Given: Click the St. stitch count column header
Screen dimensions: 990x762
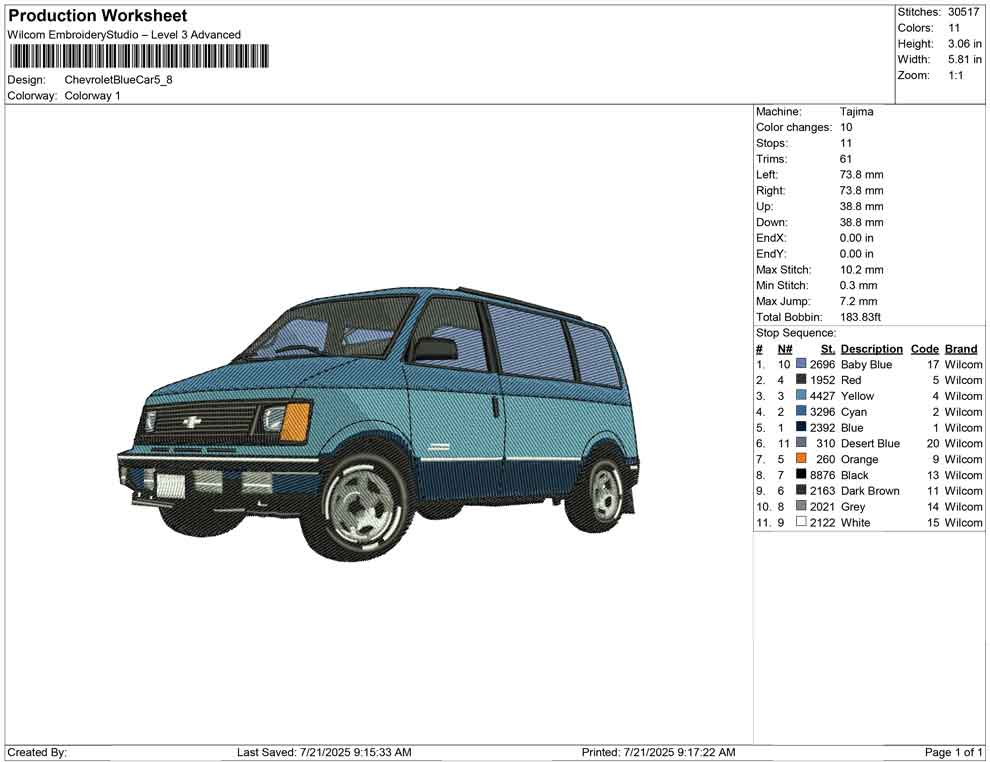Looking at the screenshot, I should coord(827,349).
